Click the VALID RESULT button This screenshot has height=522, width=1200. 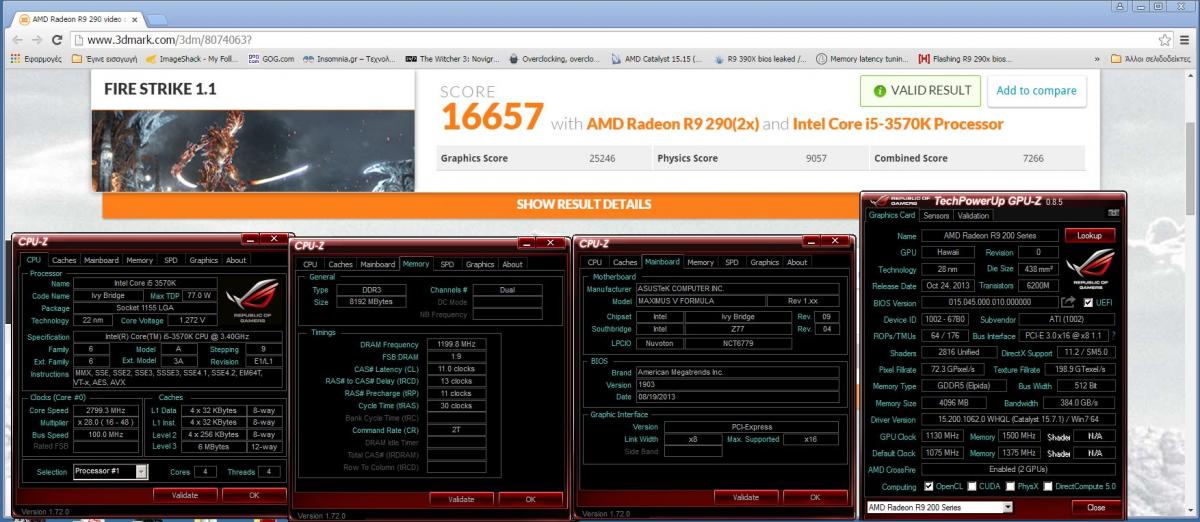pos(921,90)
